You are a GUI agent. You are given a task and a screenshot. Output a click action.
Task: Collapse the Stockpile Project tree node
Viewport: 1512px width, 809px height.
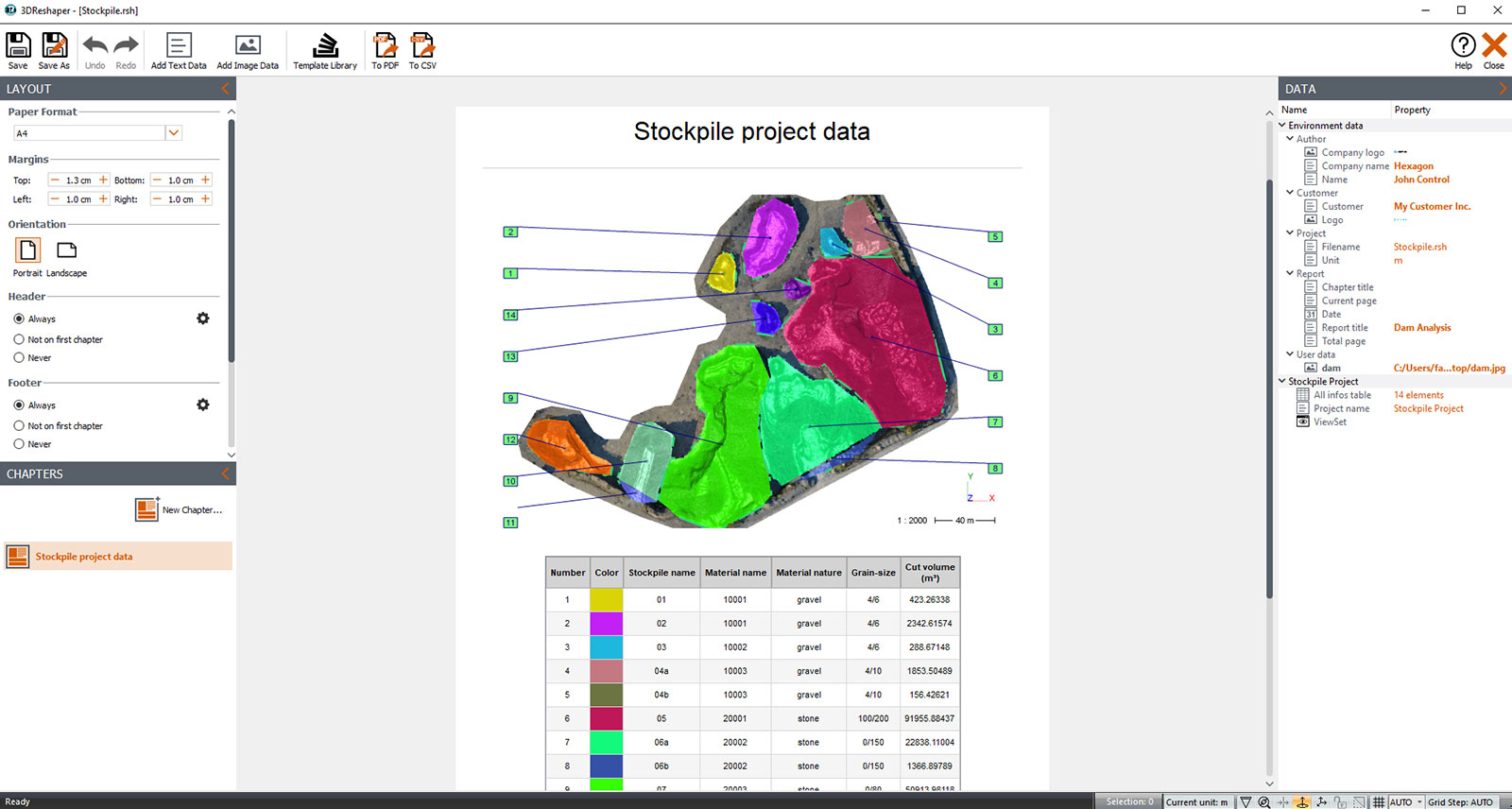point(1282,382)
